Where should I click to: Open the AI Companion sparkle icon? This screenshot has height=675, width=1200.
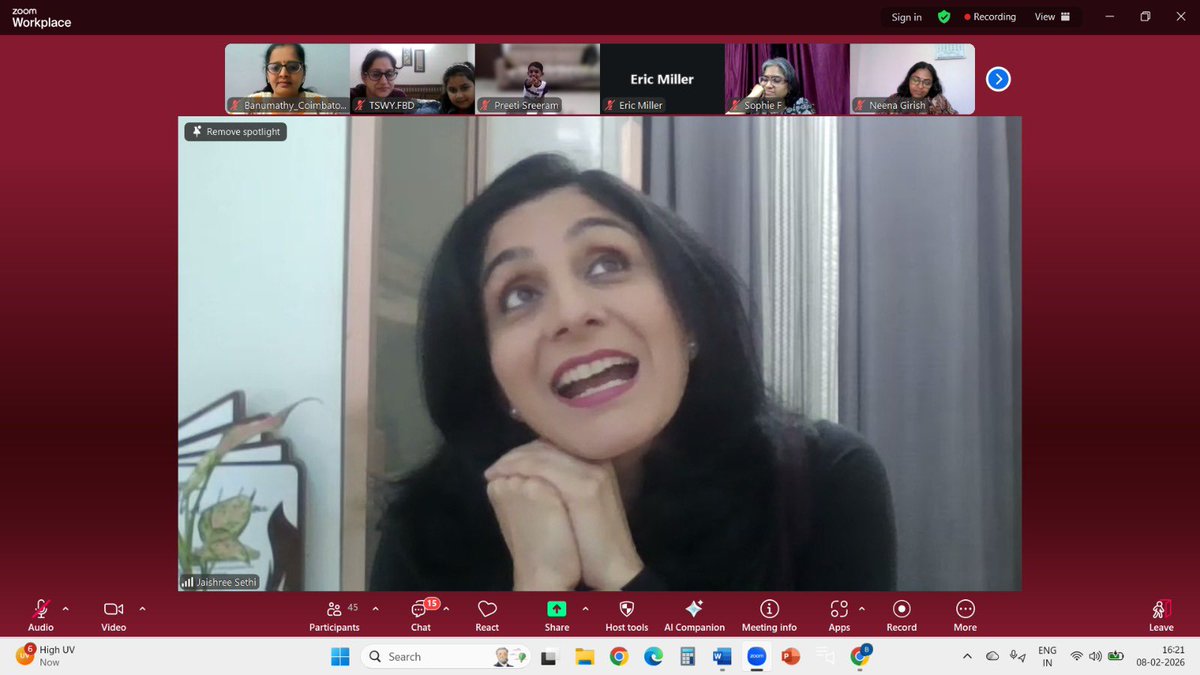pyautogui.click(x=694, y=609)
